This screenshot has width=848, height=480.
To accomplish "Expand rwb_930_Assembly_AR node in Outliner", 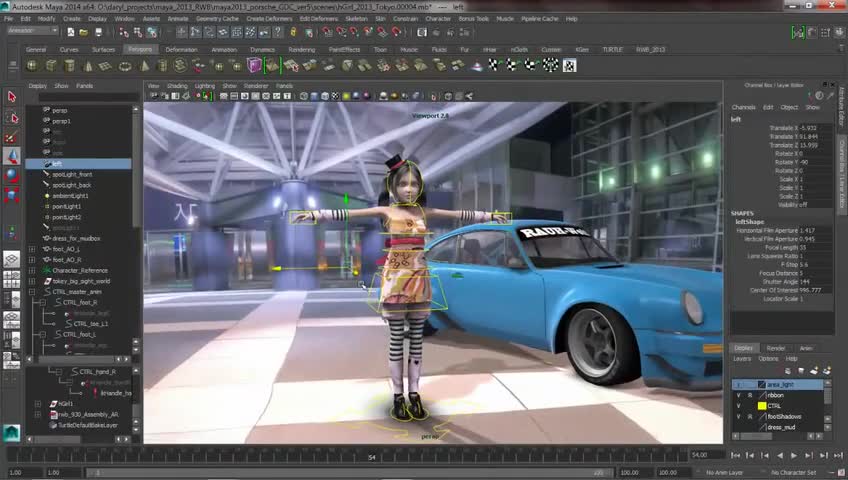I will coord(38,415).
